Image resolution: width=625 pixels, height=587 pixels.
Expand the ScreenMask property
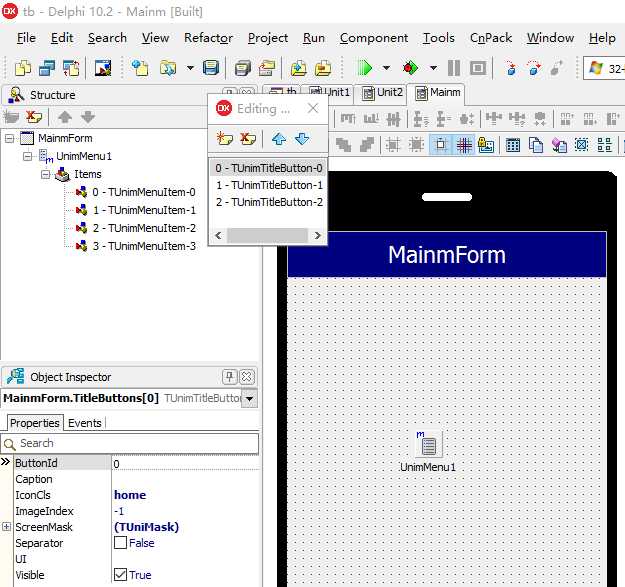point(6,527)
